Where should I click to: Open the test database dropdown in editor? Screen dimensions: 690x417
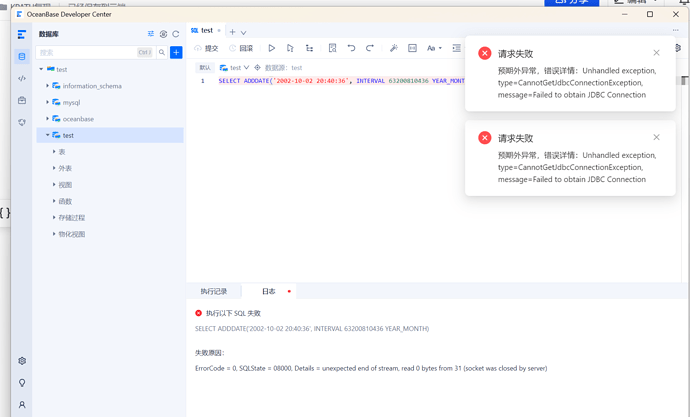pos(236,68)
